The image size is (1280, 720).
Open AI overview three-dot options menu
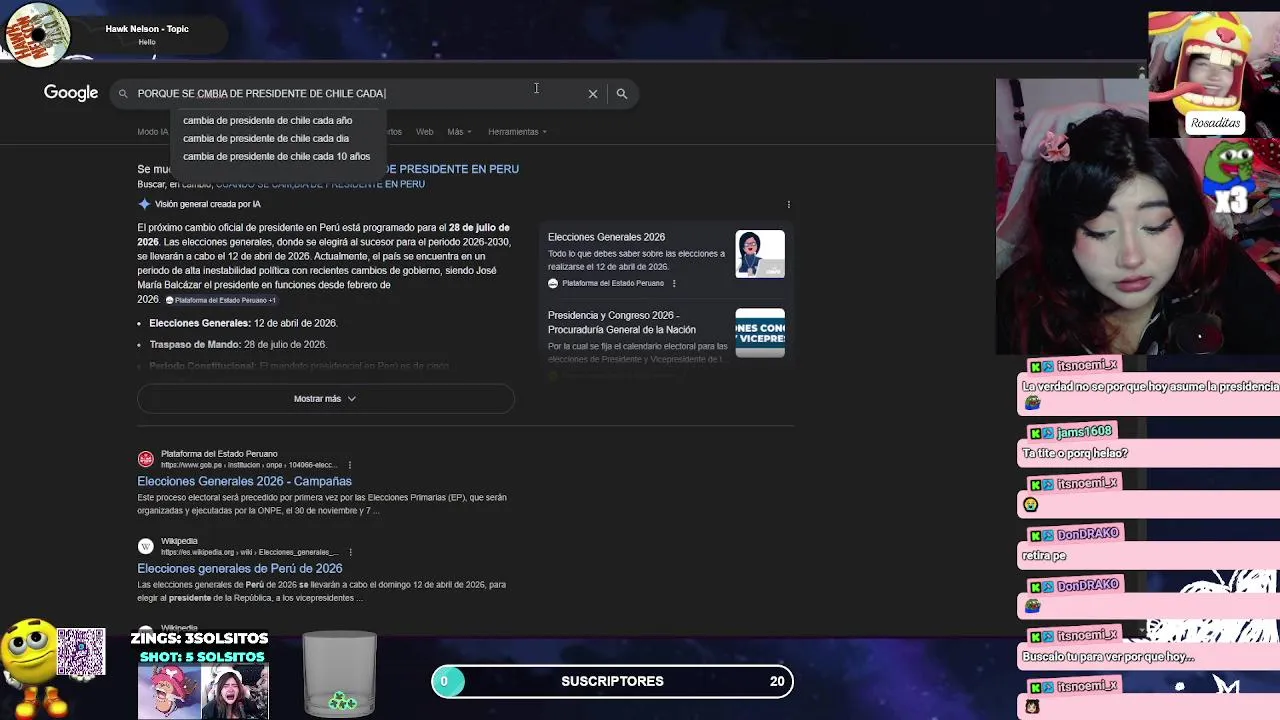[x=788, y=204]
